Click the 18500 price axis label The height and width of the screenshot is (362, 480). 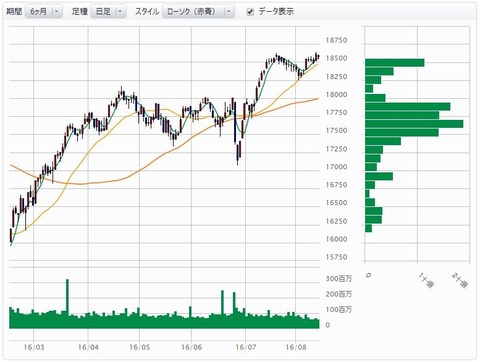[336, 58]
